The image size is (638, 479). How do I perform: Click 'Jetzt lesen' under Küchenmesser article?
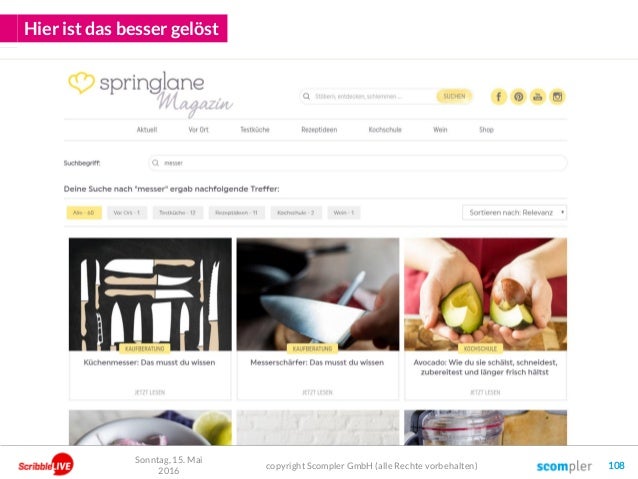point(150,392)
